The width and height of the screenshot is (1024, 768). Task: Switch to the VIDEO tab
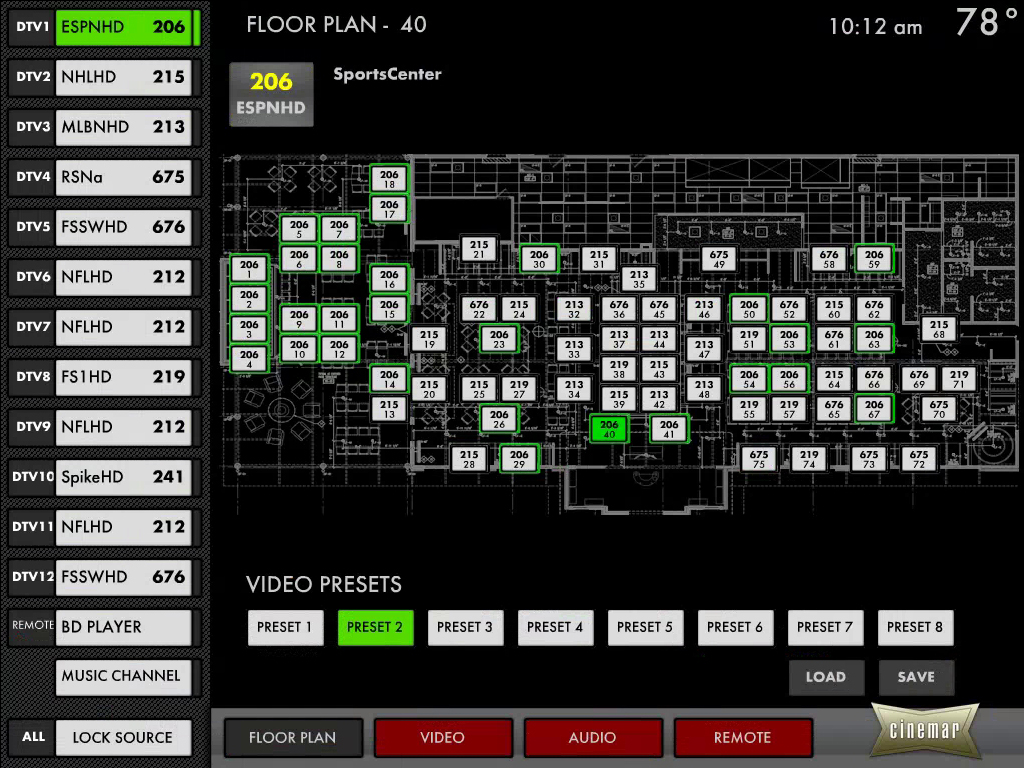pyautogui.click(x=443, y=738)
